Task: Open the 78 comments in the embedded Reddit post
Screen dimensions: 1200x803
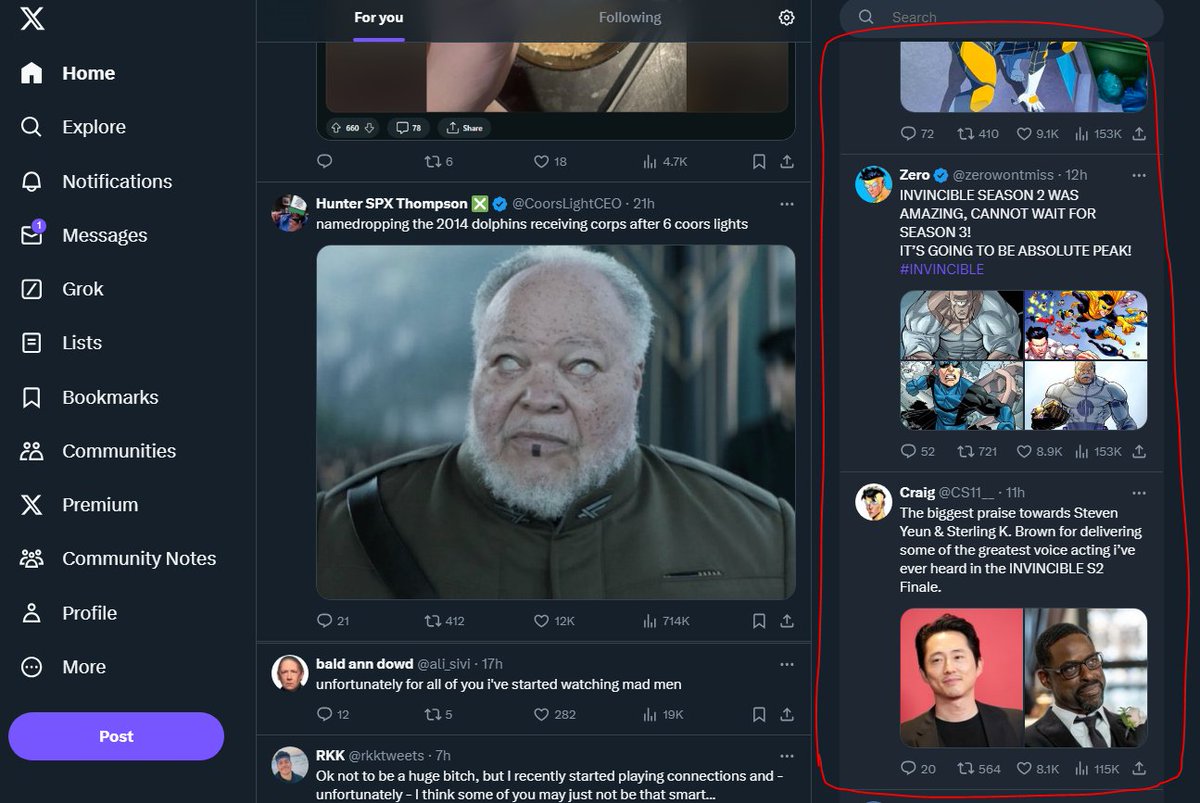Action: (x=408, y=128)
